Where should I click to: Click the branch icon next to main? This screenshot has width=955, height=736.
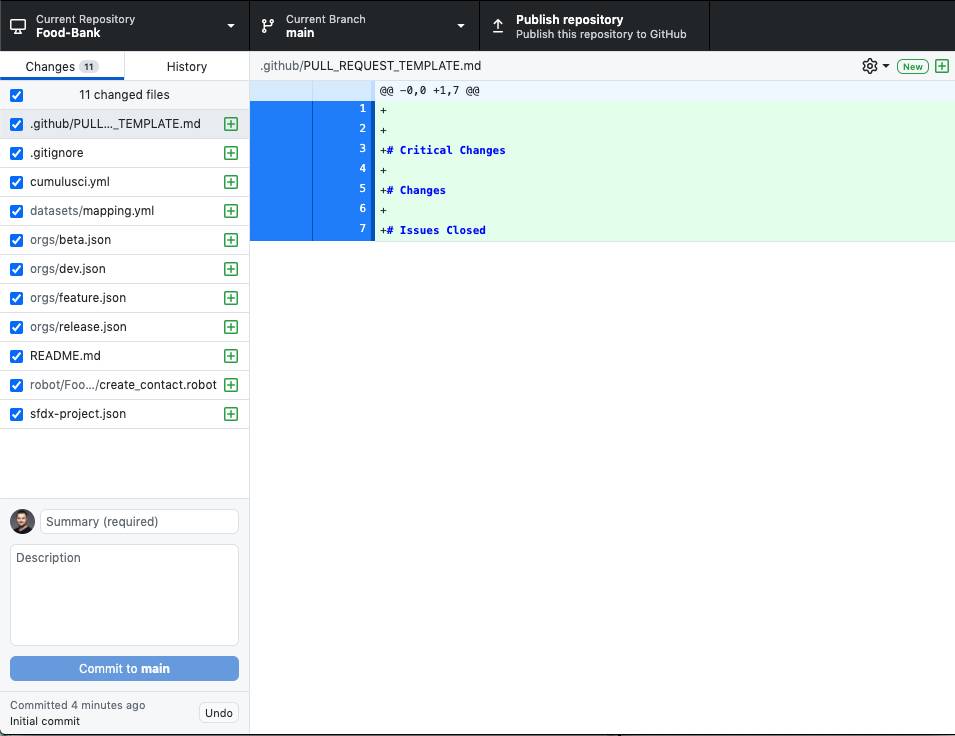266,25
